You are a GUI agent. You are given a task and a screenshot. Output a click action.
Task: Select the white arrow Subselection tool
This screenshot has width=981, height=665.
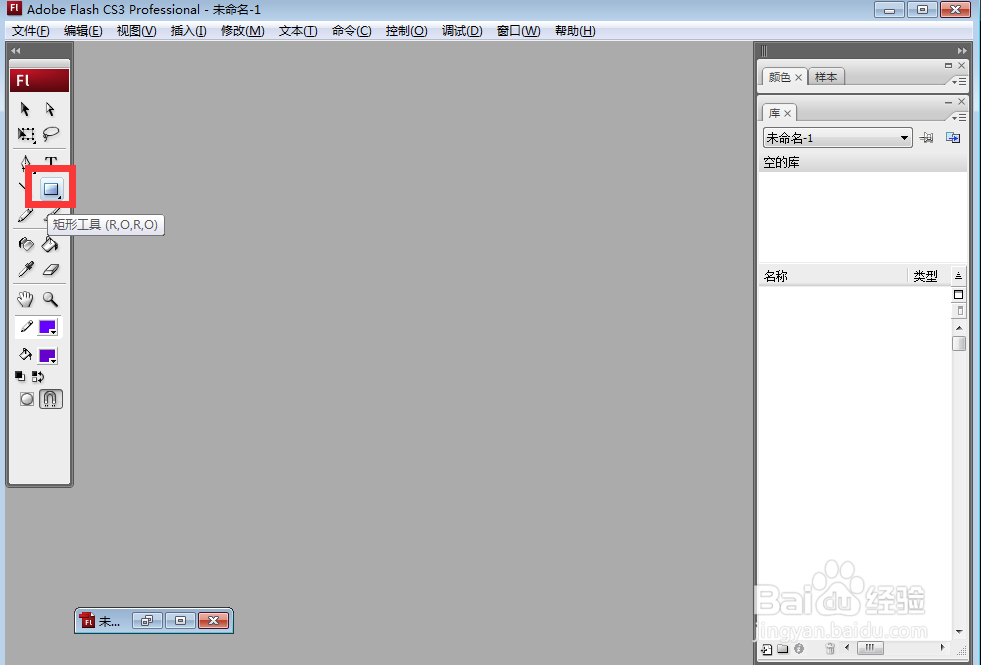click(x=51, y=109)
